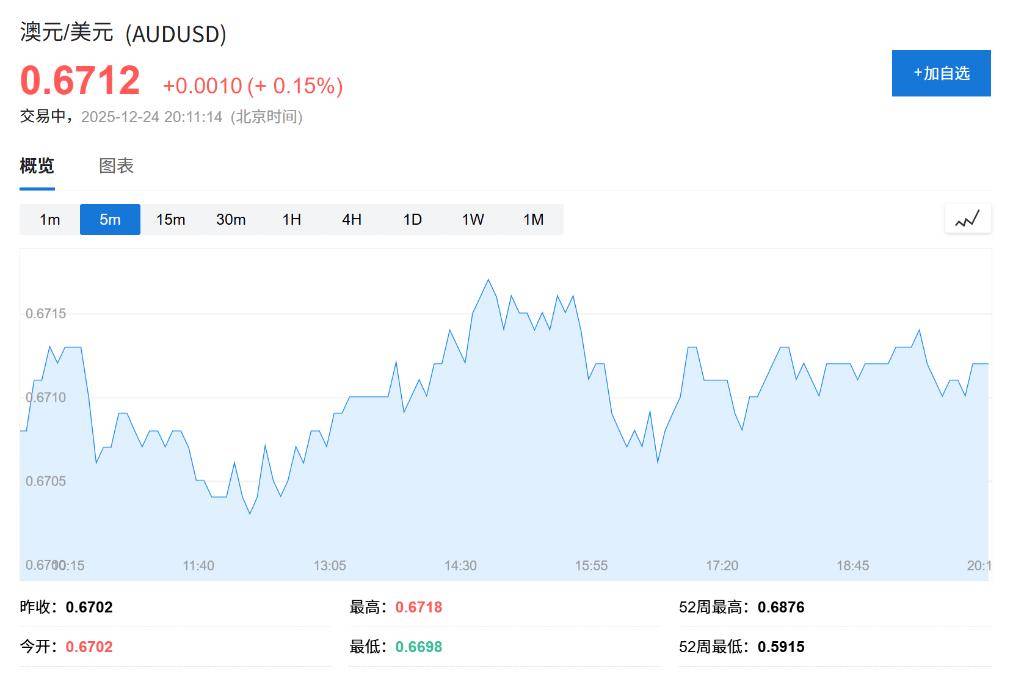
Task: Click the 52周最高 value 0.6876
Action: 780,607
